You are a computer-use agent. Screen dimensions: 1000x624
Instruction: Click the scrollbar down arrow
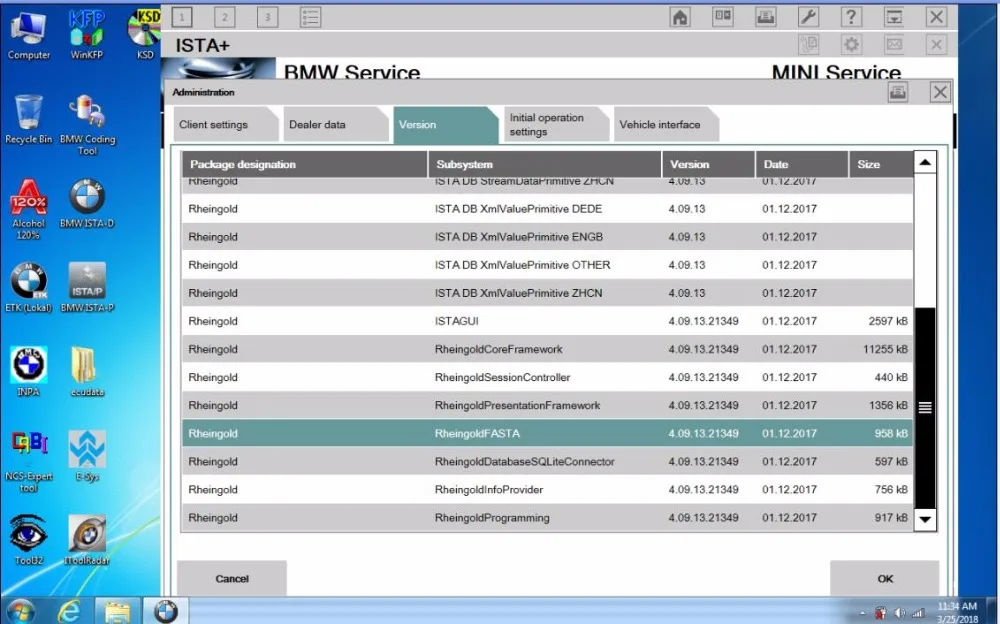tap(925, 519)
